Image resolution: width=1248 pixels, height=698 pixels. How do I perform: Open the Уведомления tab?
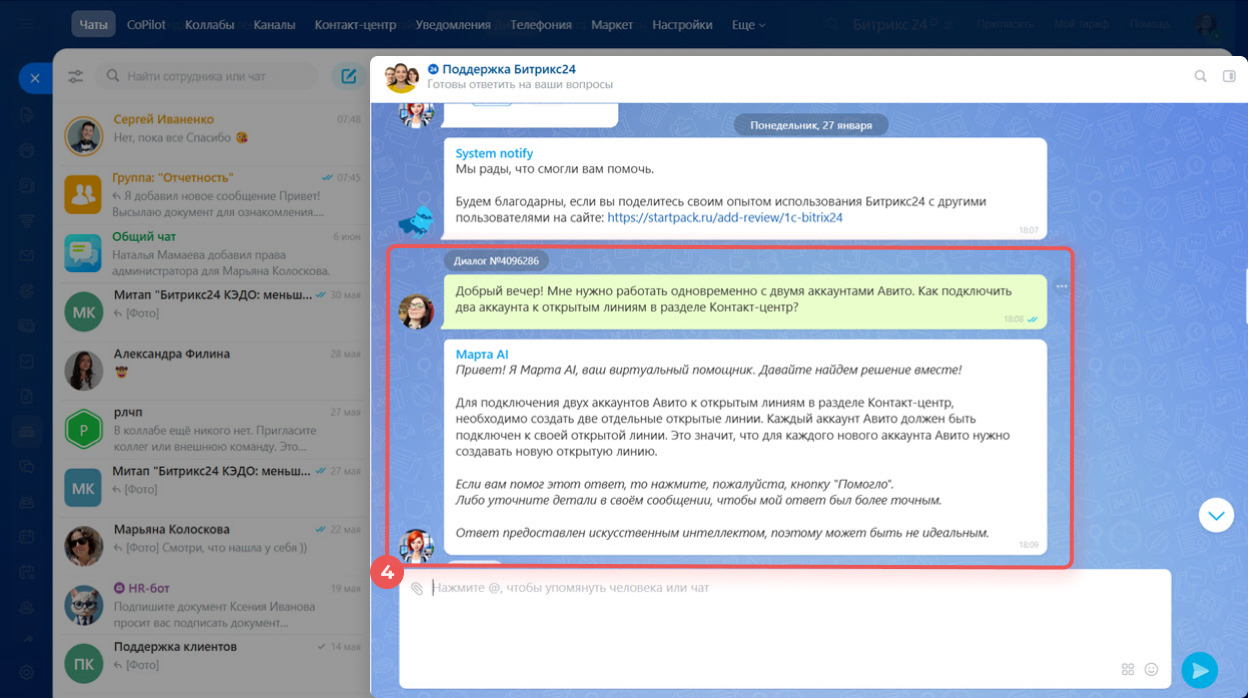click(x=453, y=24)
